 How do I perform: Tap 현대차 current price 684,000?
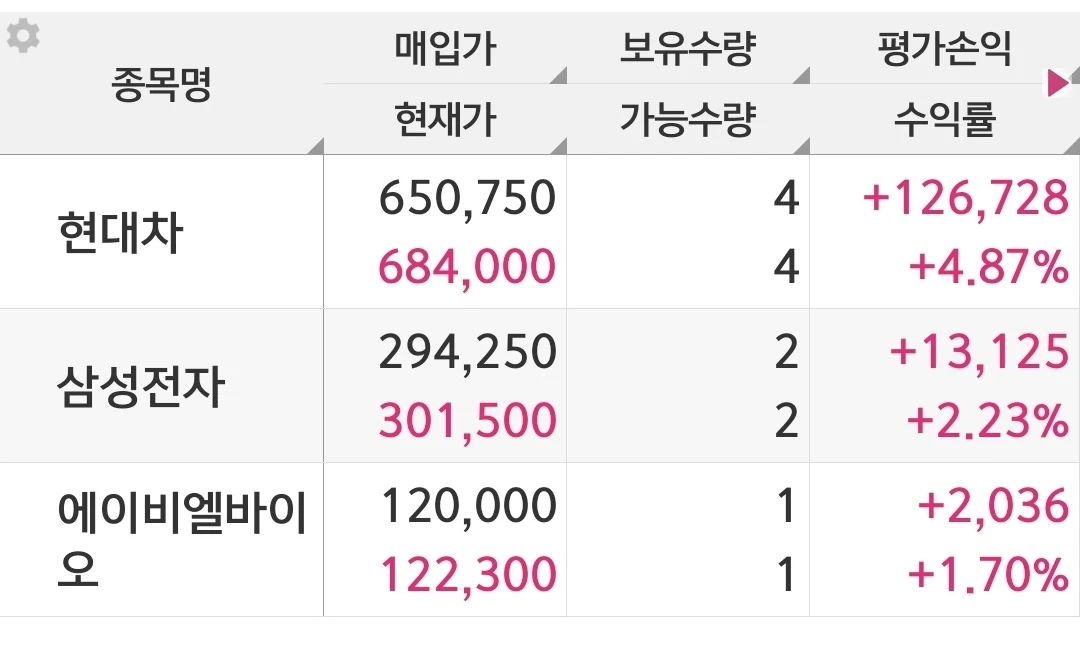(x=467, y=267)
